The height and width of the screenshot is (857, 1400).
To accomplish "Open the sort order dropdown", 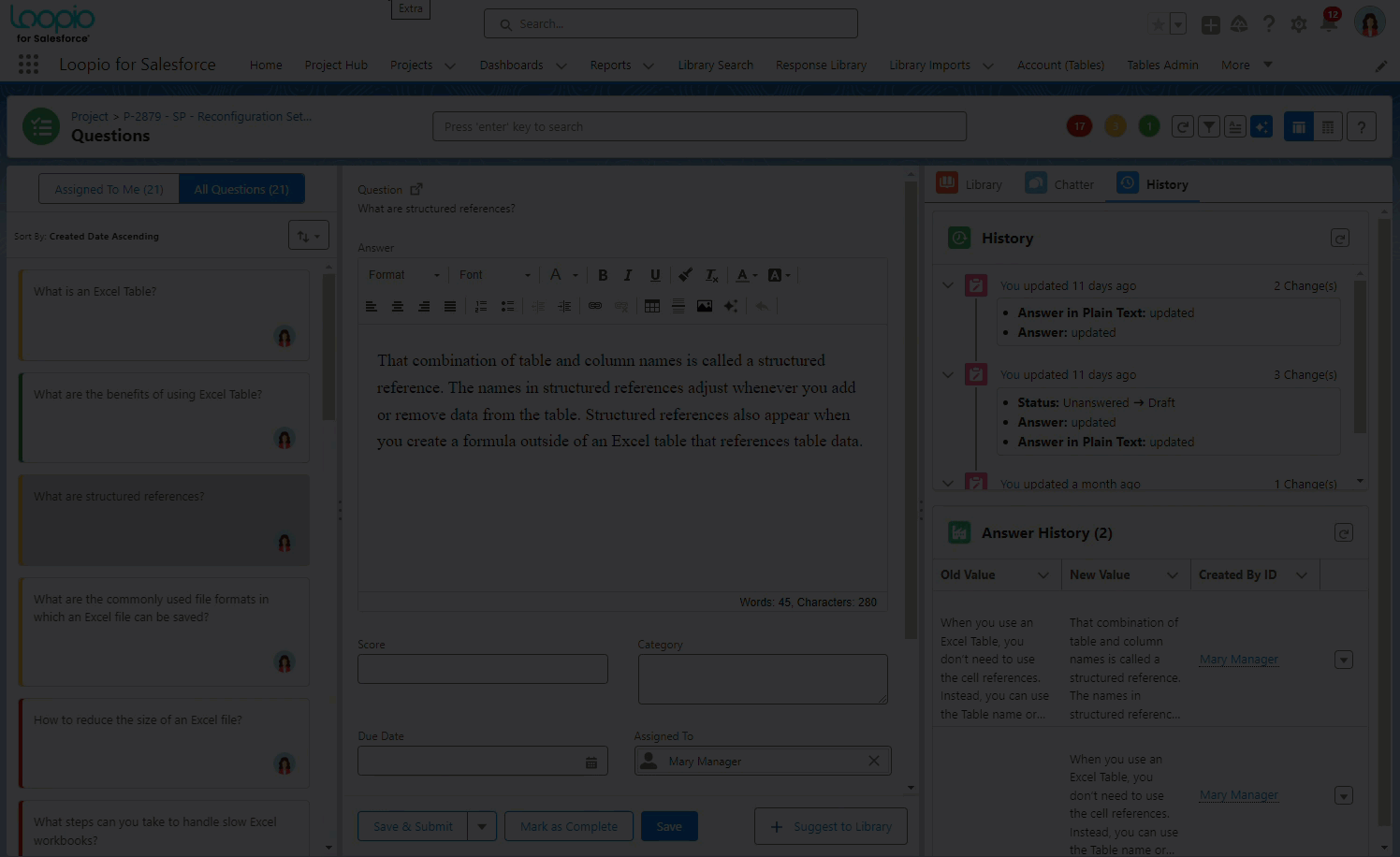I will click(x=308, y=236).
